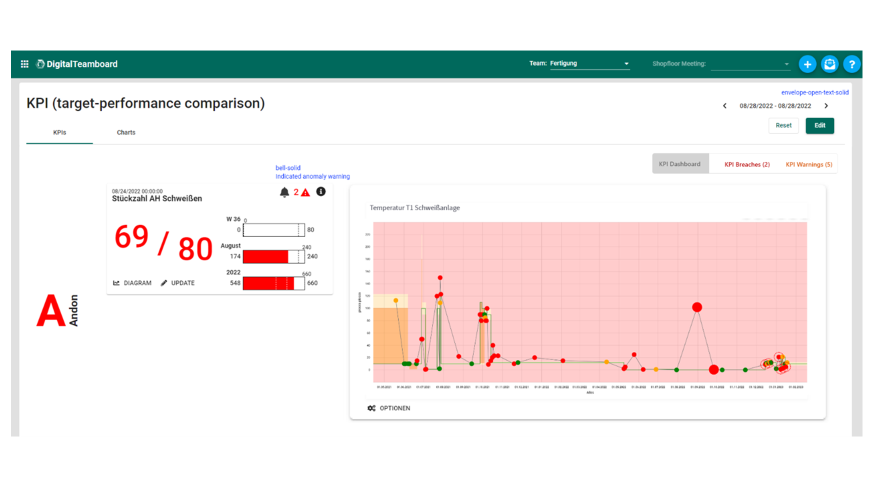
Task: Click the red anomaly warning triangle
Action: tap(306, 192)
